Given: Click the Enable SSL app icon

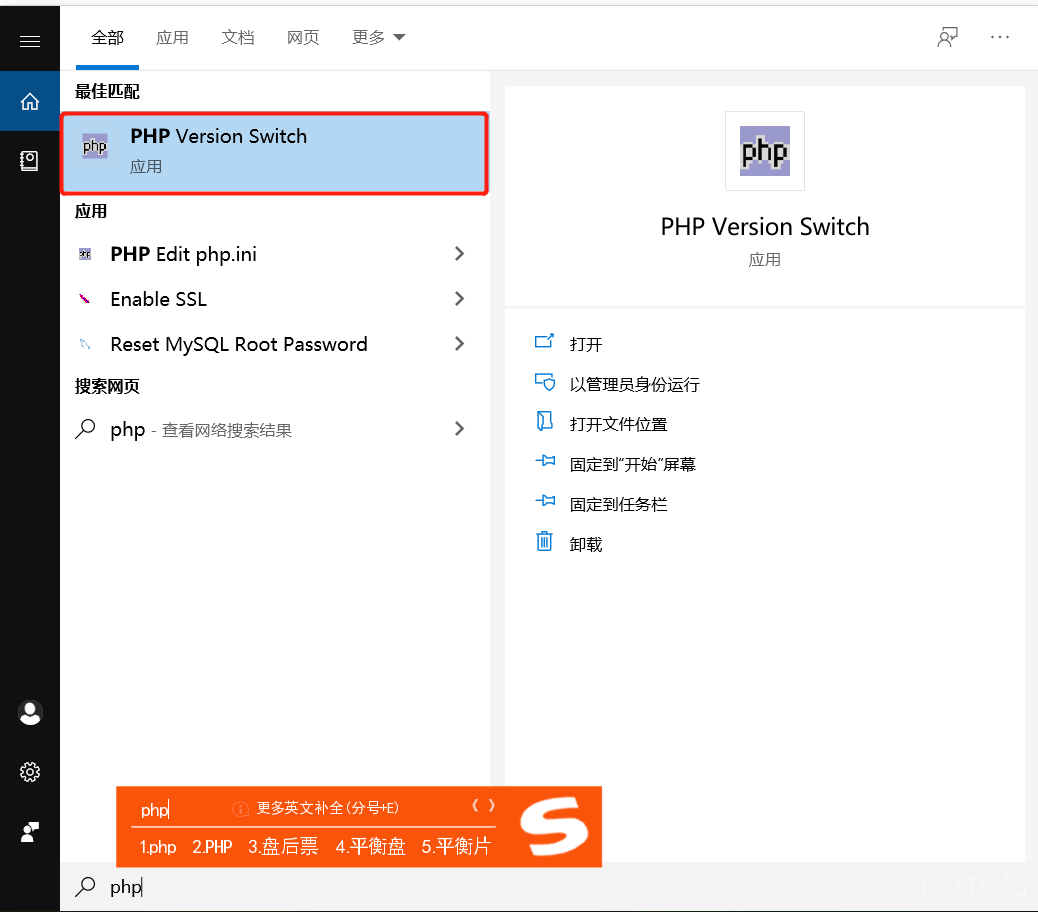Looking at the screenshot, I should (x=85, y=298).
